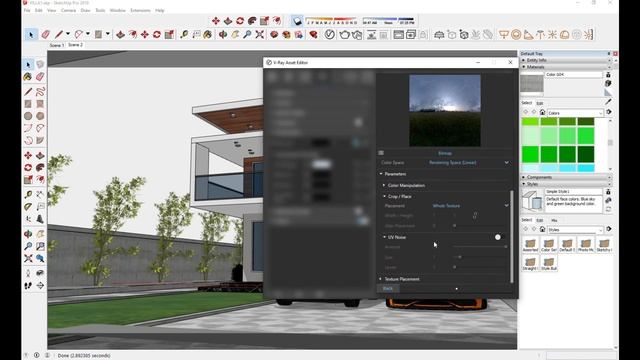Pick the darkest green swatch in Materials
Viewport: 640px width, 360px height.
586,155
